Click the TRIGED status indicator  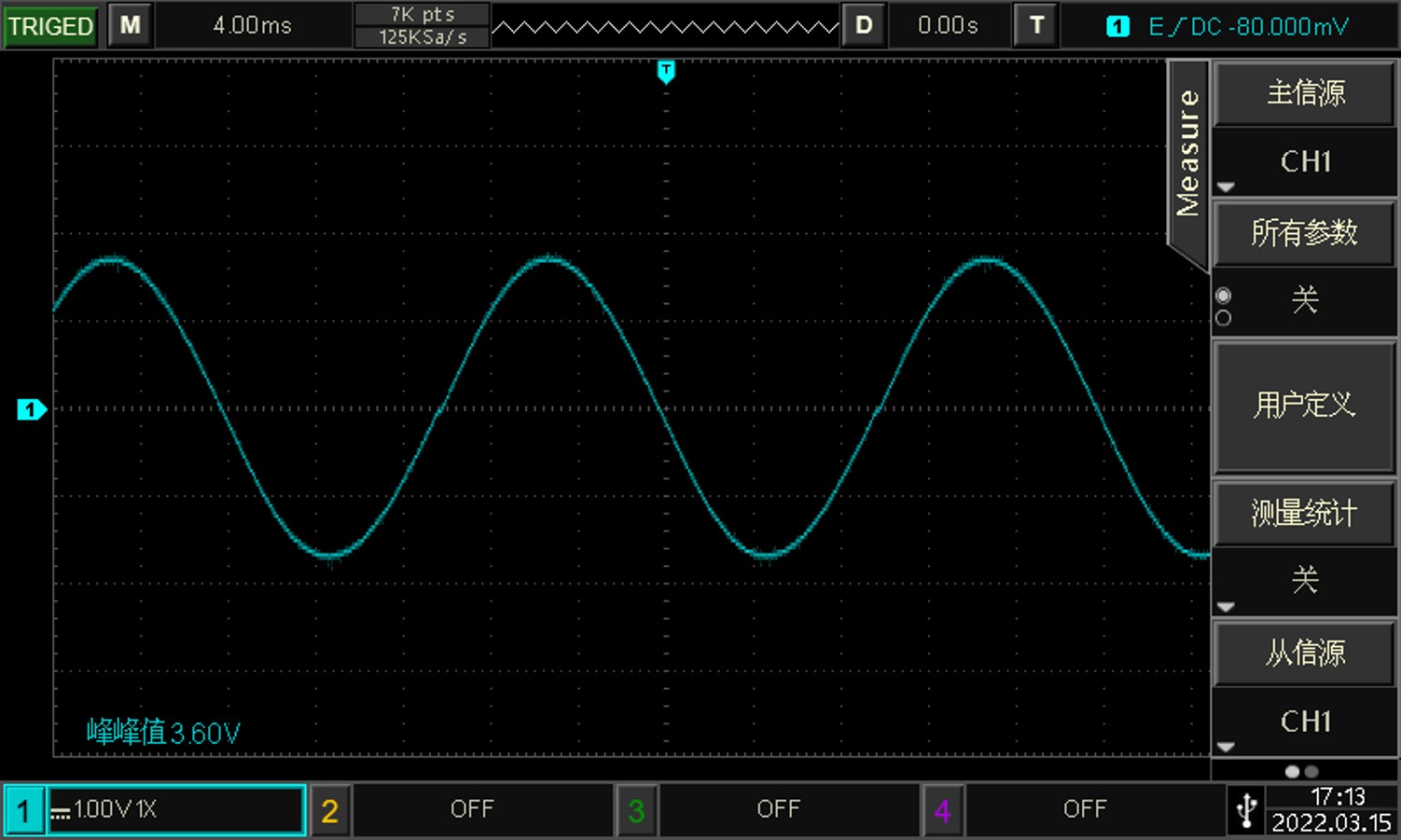coord(50,26)
